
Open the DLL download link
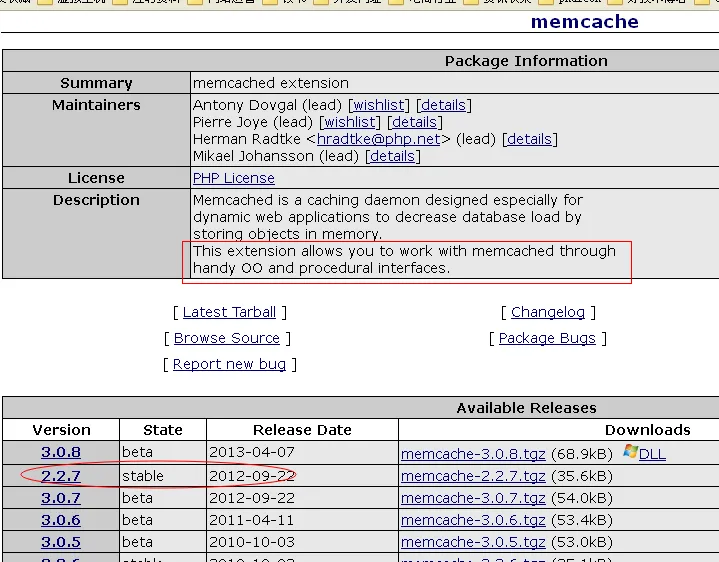[x=652, y=454]
